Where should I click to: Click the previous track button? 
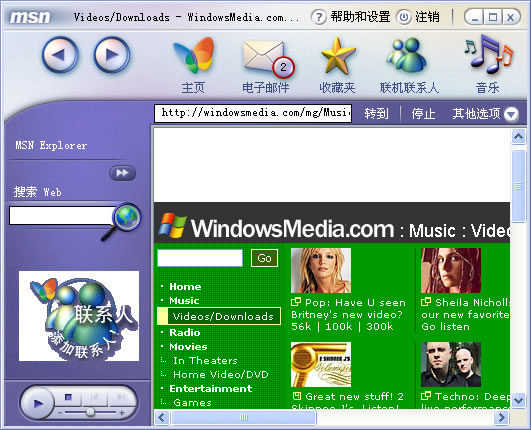click(94, 397)
